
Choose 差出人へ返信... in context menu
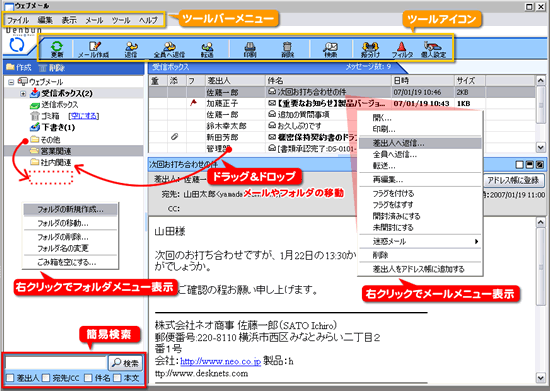pyautogui.click(x=420, y=143)
